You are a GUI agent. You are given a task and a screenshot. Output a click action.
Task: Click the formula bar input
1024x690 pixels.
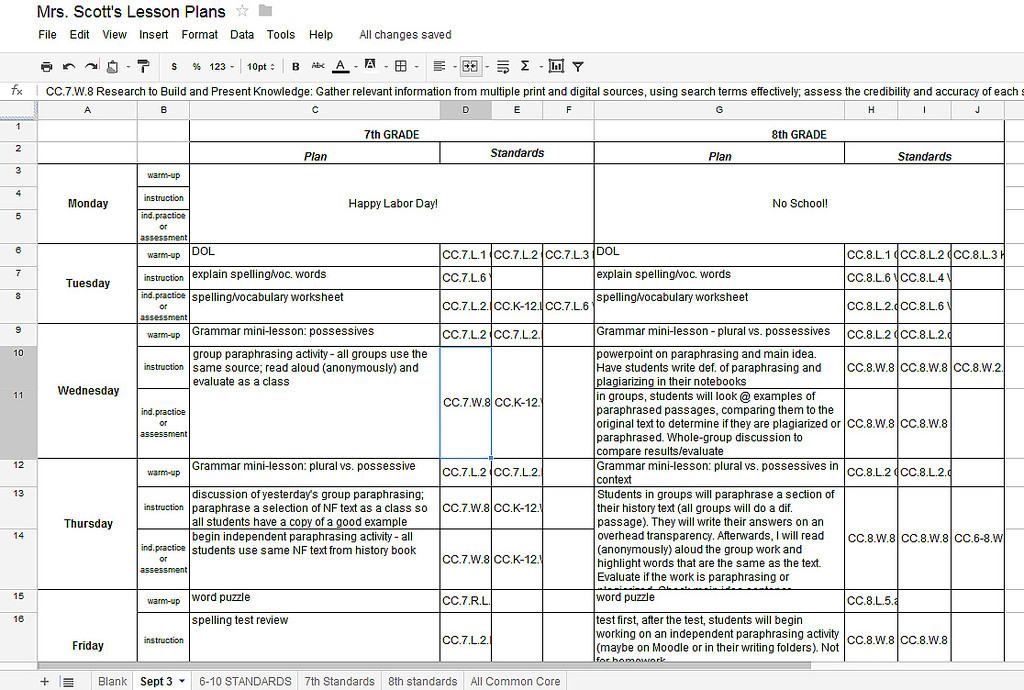tap(530, 91)
